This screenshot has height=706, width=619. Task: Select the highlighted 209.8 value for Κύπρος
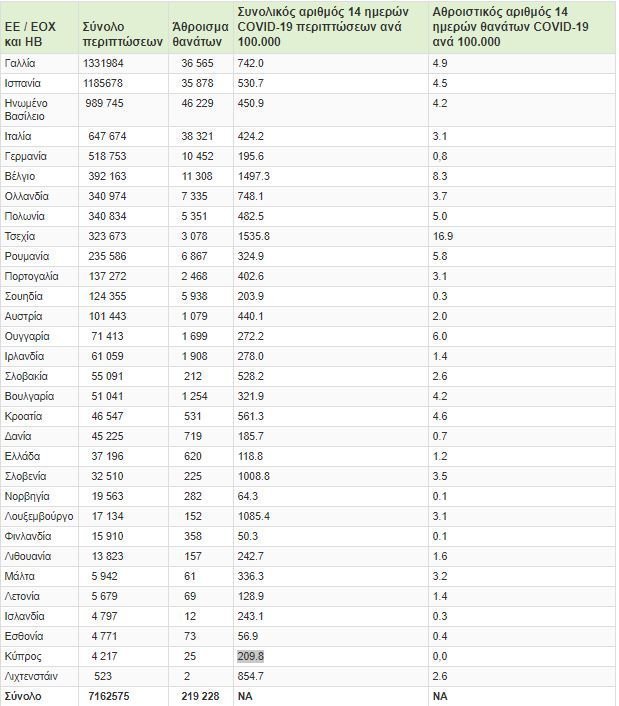point(250,656)
